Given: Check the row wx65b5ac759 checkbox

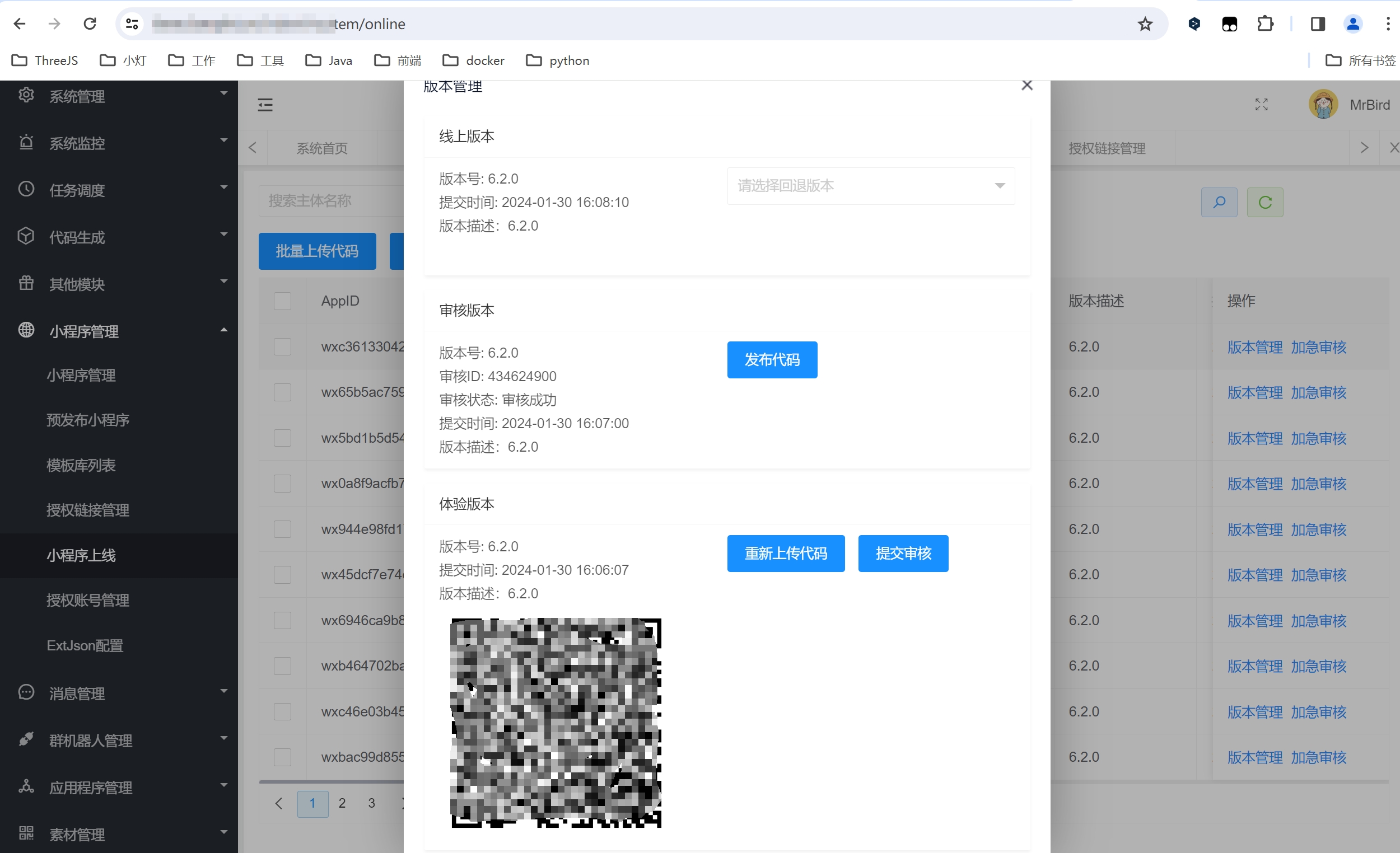Looking at the screenshot, I should (282, 392).
